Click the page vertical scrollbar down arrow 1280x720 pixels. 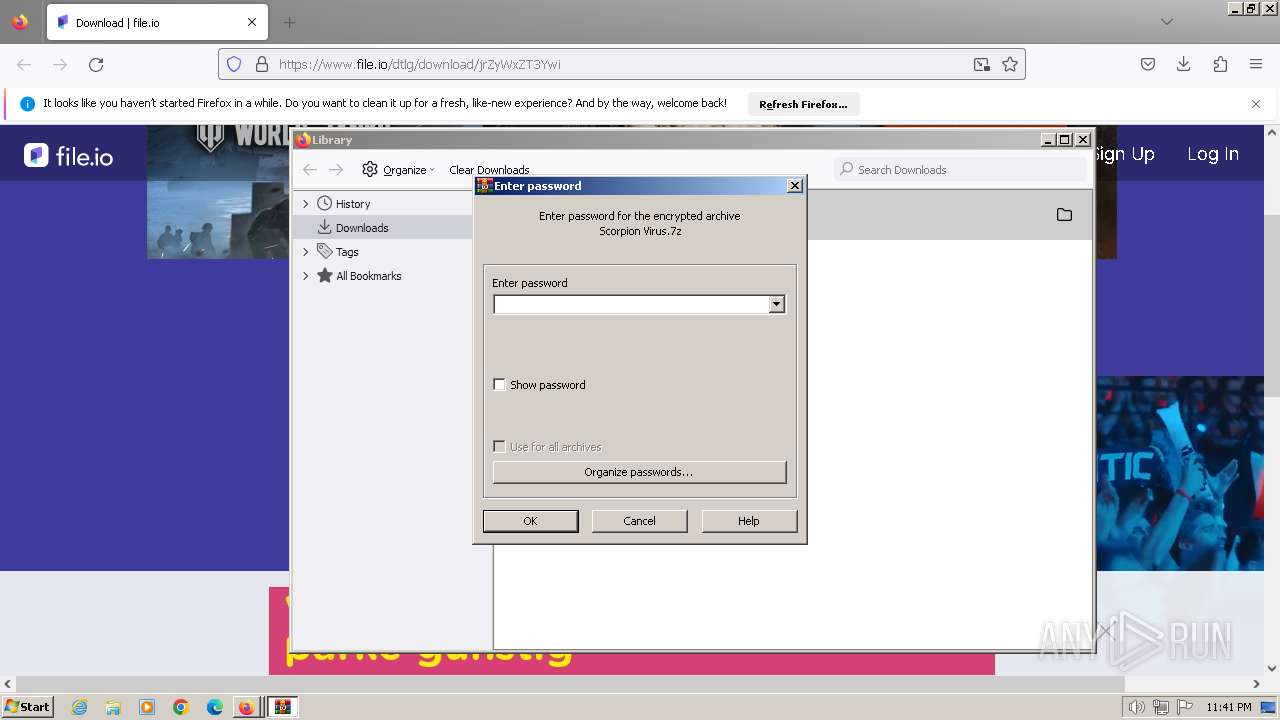[x=1272, y=669]
